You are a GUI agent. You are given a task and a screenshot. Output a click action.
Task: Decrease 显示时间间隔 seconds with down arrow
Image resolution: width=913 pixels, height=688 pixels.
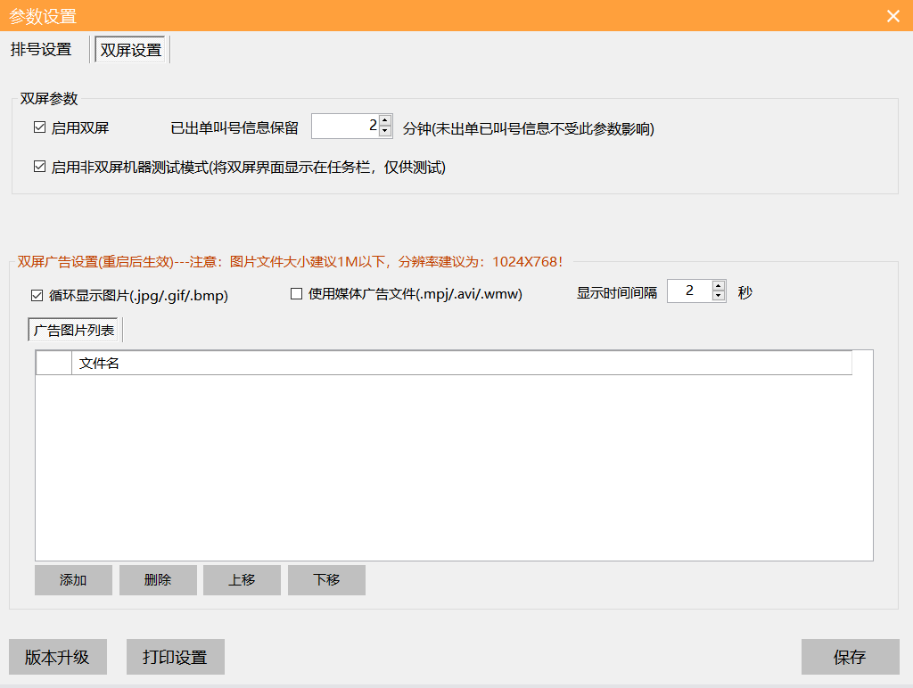[718, 296]
